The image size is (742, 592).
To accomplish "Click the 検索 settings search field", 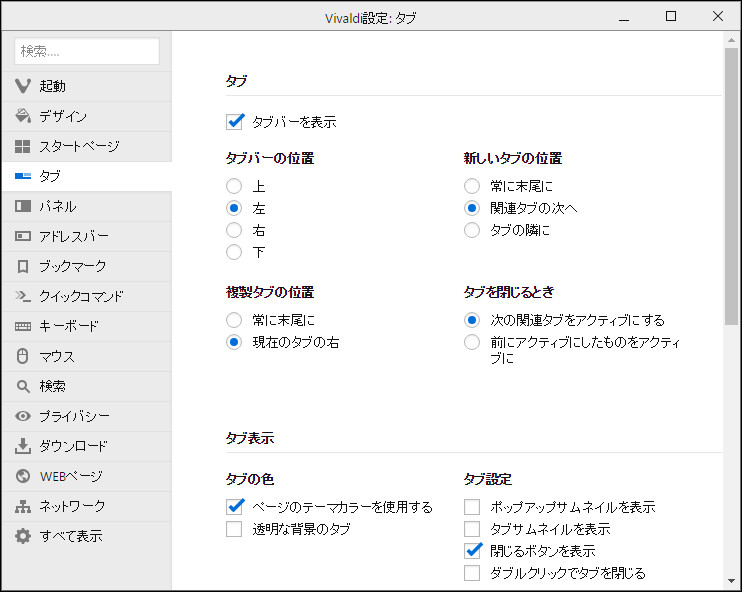I will tap(87, 51).
